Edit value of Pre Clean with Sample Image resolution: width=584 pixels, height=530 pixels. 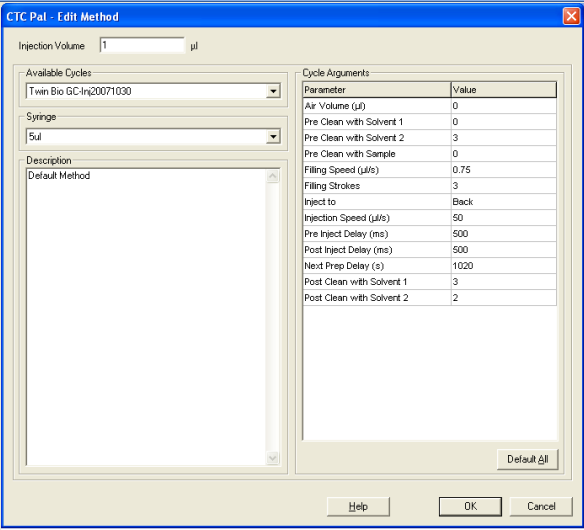(x=504, y=154)
